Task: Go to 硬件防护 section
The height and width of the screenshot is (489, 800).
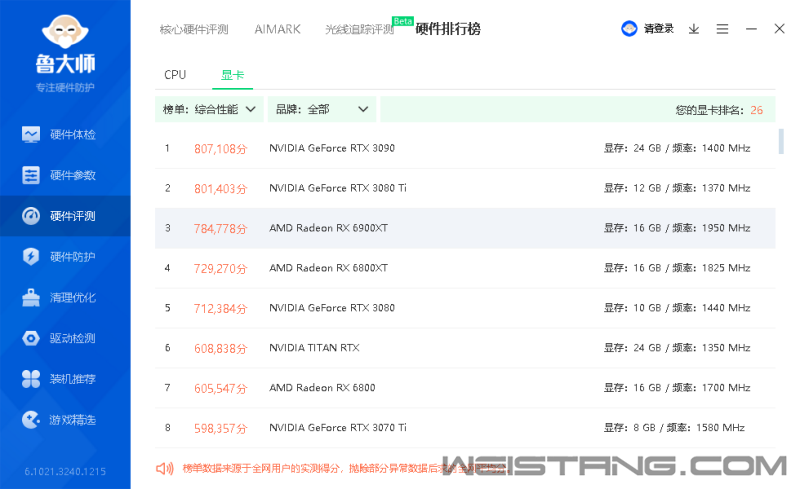Action: point(65,256)
